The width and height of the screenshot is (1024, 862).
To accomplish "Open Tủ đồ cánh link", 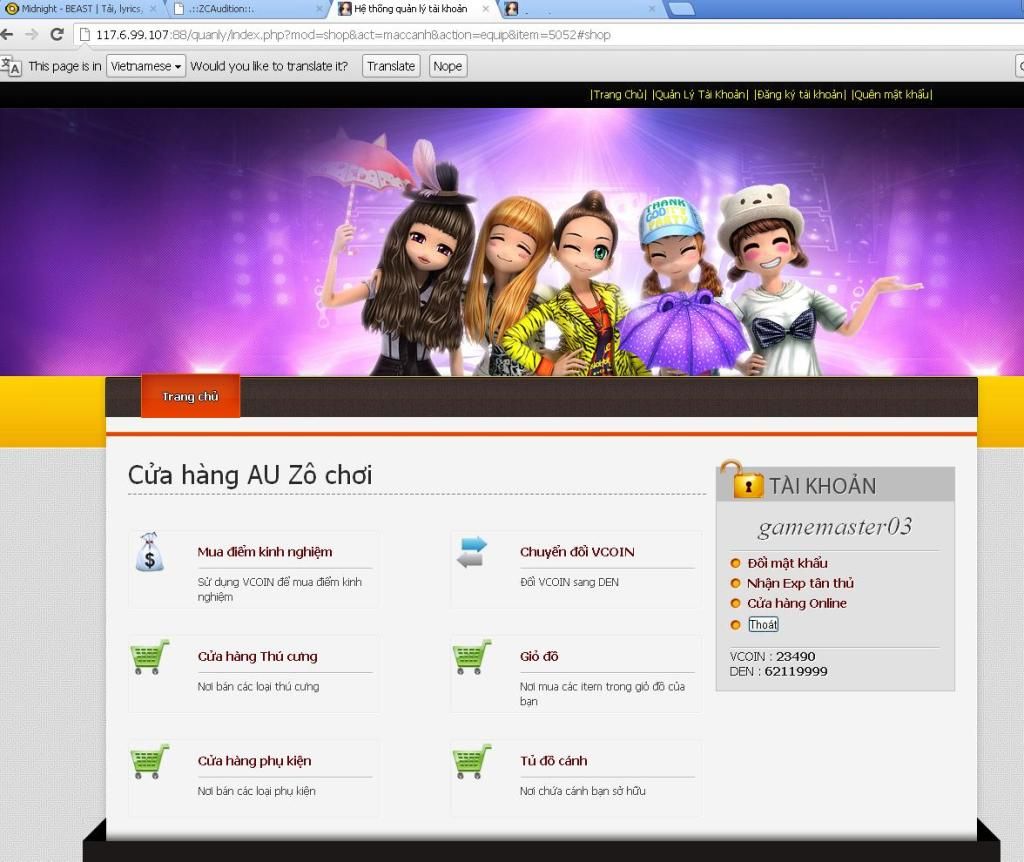I will [553, 761].
